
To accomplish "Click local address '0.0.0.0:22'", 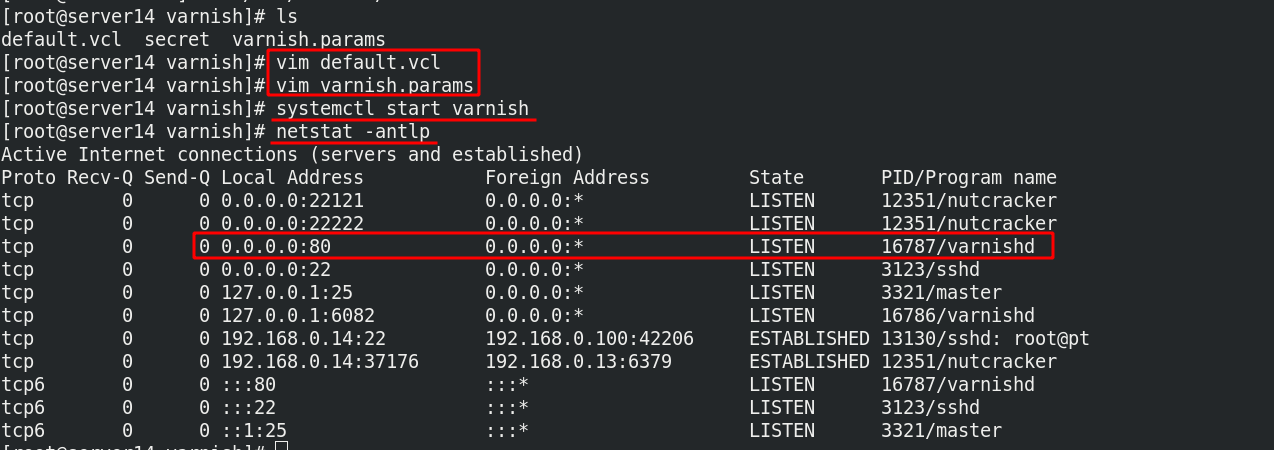I will pos(276,270).
